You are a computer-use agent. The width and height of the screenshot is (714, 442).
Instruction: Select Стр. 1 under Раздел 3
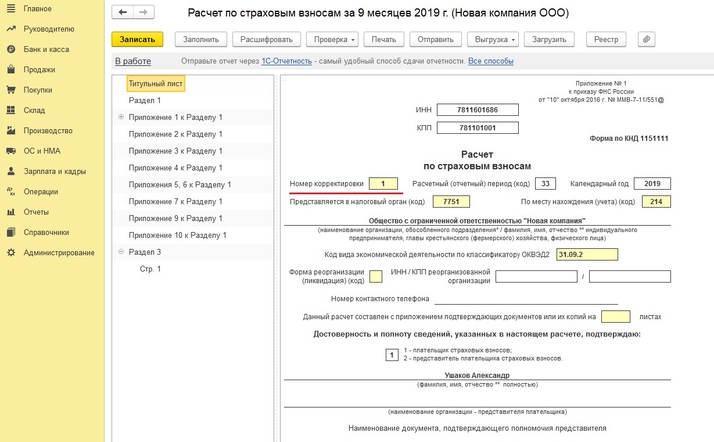150,269
